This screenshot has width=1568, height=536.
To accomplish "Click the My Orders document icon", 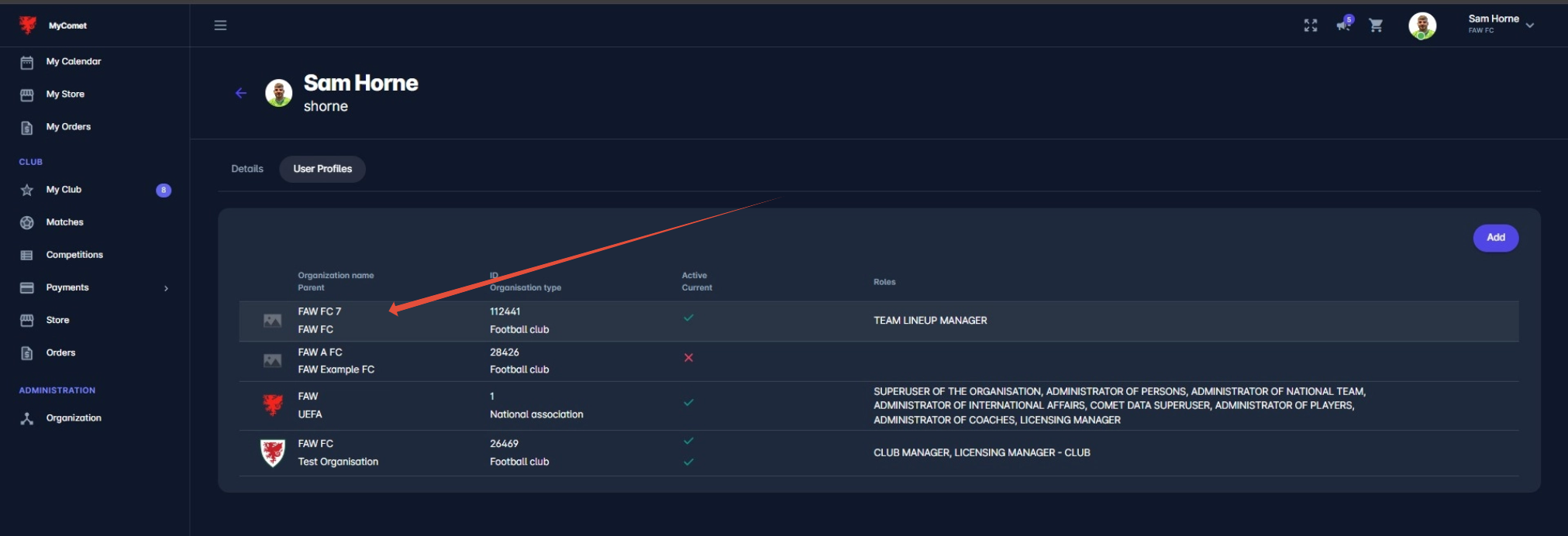I will (x=27, y=127).
